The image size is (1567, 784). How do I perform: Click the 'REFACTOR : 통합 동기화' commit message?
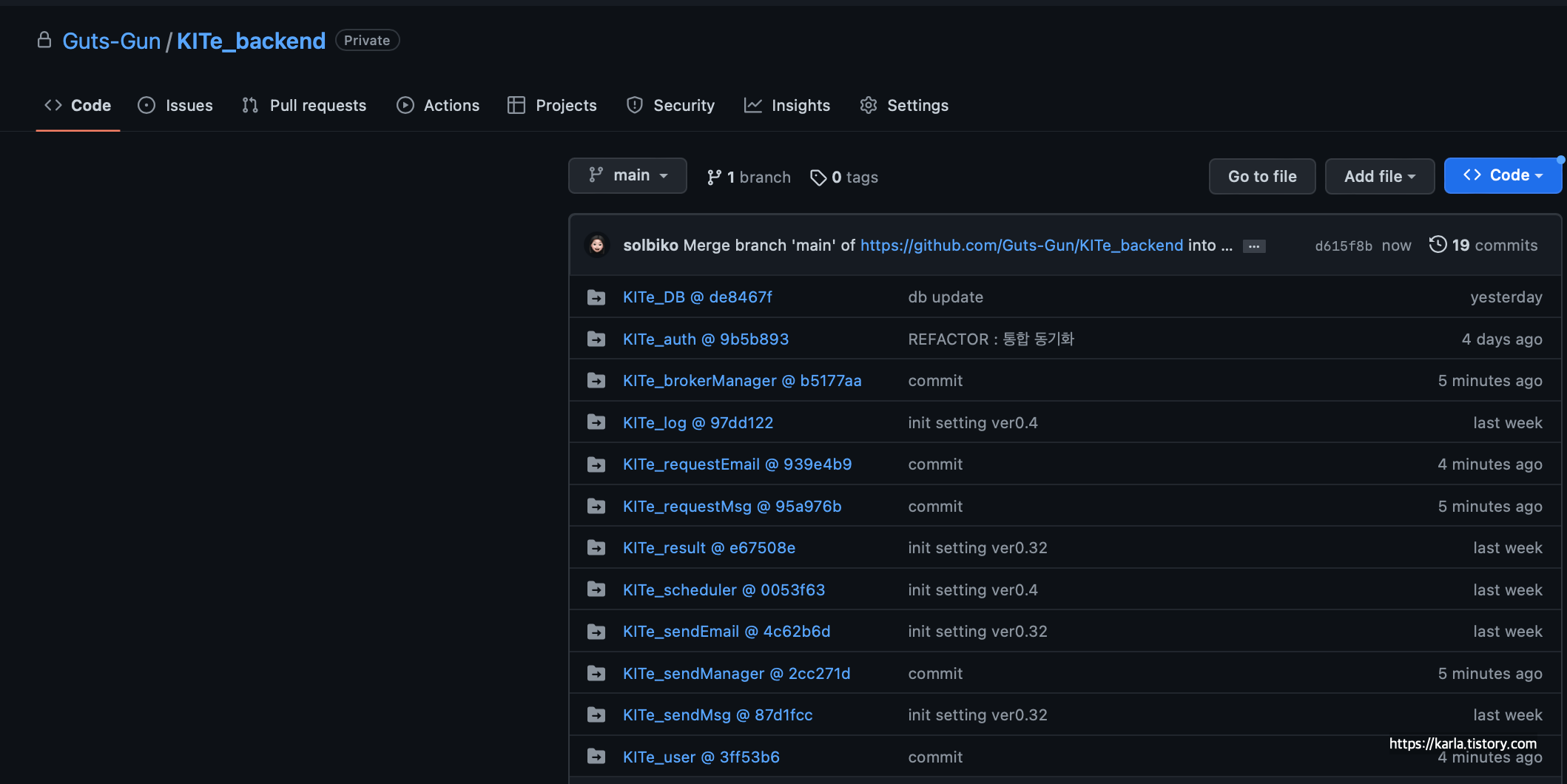coord(991,339)
